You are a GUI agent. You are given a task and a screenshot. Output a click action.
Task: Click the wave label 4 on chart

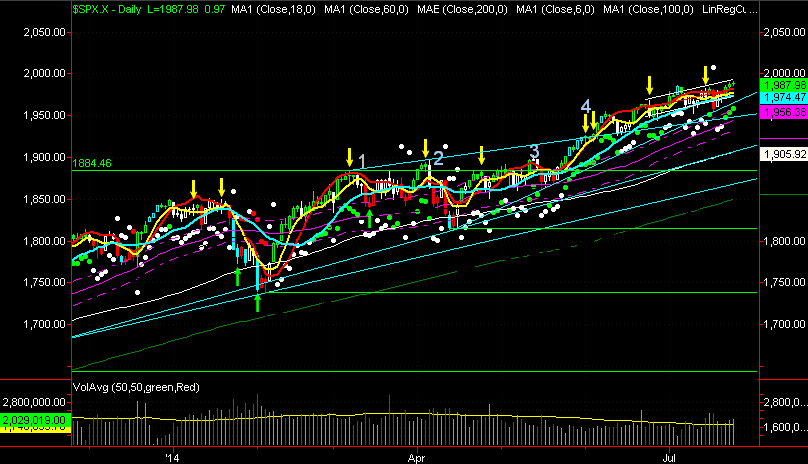pyautogui.click(x=586, y=106)
